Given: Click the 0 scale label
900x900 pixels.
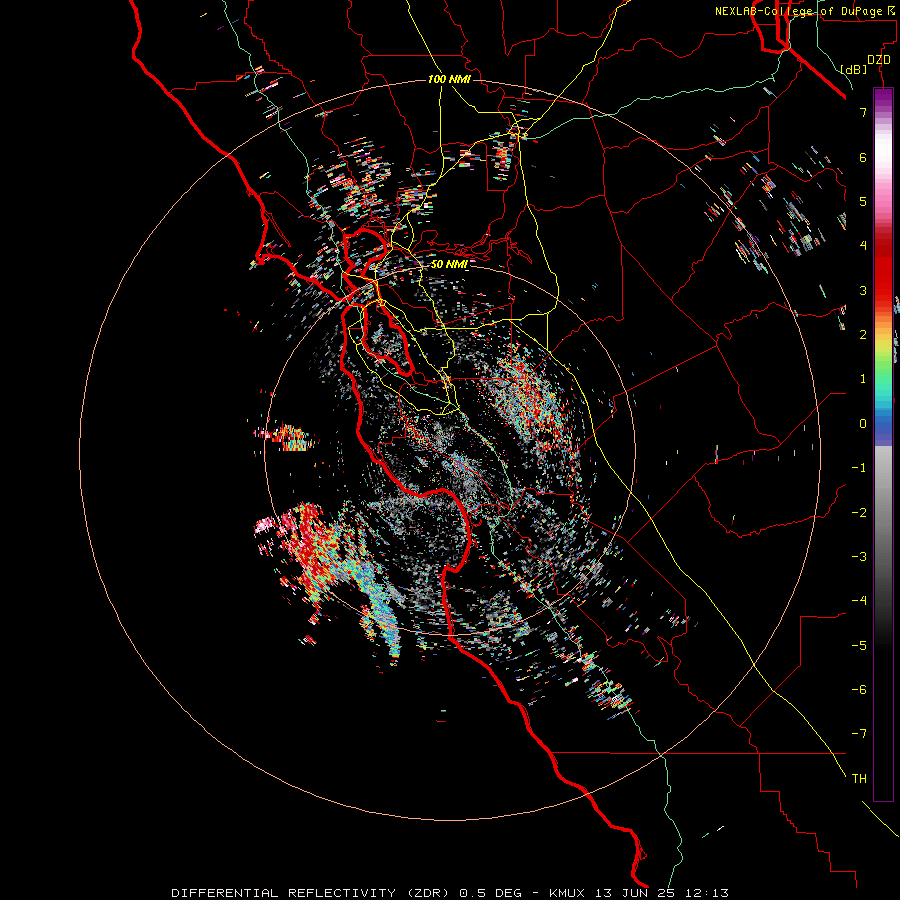Looking at the screenshot, I should coord(863,424).
